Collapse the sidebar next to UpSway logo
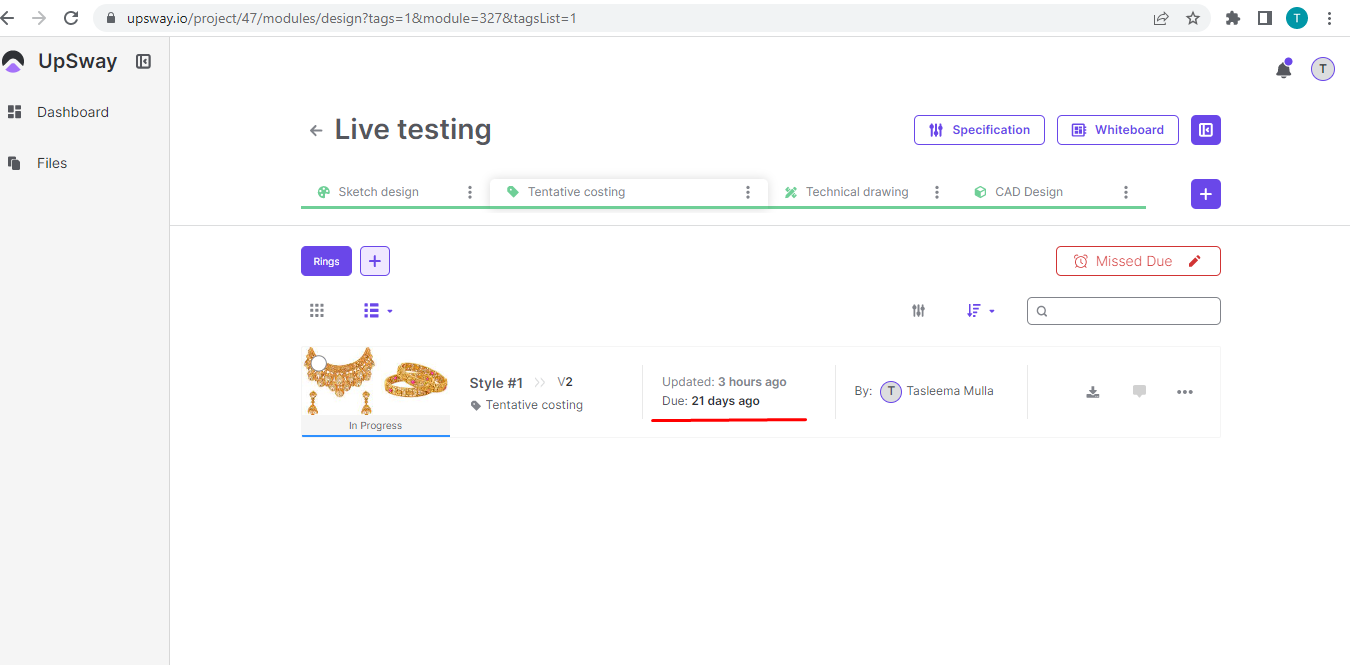Screen dimensions: 1350x665 click(143, 62)
